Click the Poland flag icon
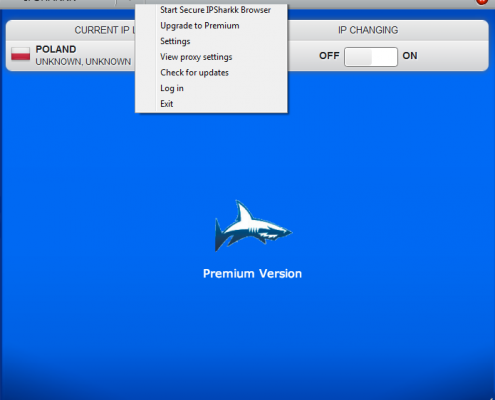This screenshot has width=495, height=400. pos(20,54)
